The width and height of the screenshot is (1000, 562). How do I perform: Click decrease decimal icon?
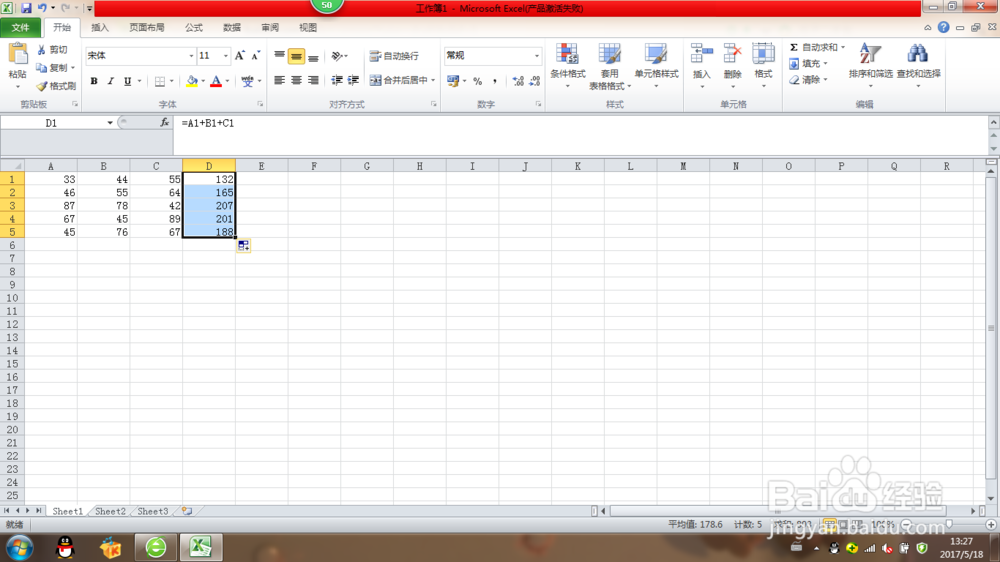pyautogui.click(x=534, y=81)
